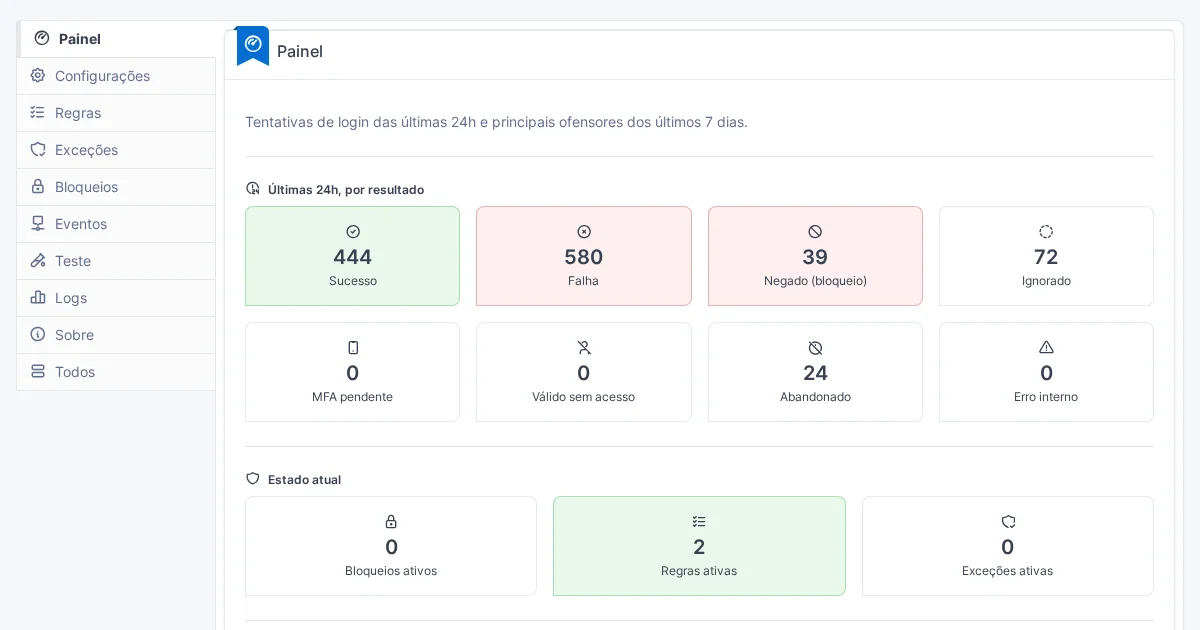Image resolution: width=1200 pixels, height=630 pixels.
Task: Show the Sobre tab
Action: (x=116, y=335)
